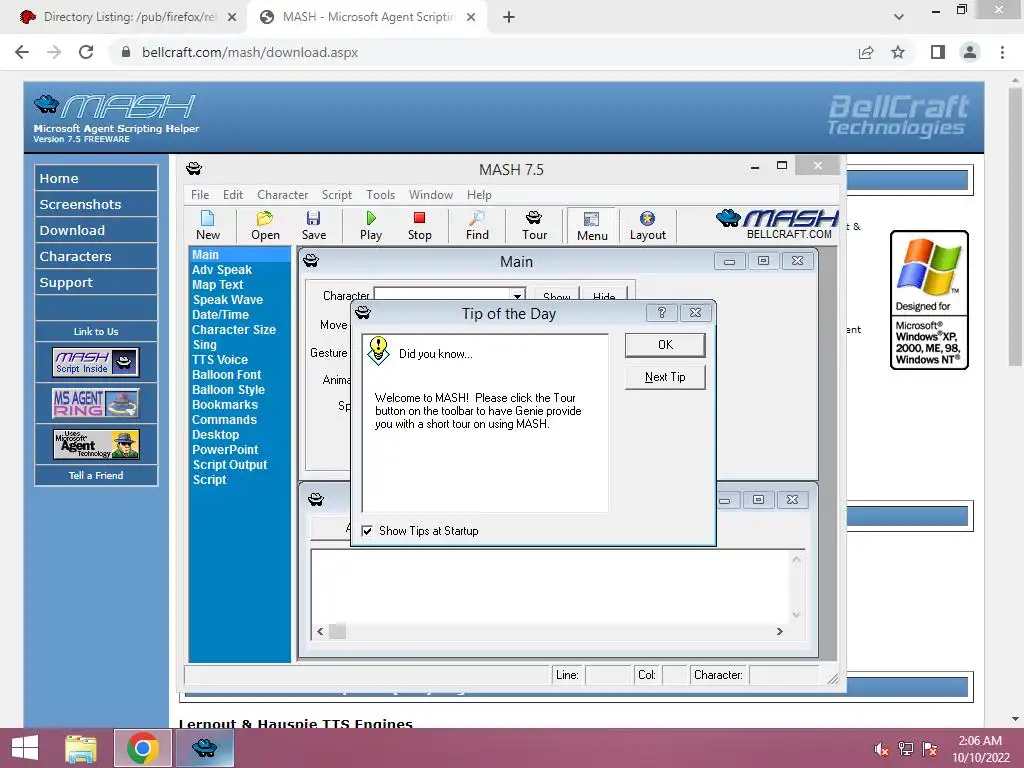Viewport: 1024px width, 768px height.
Task: Select Balloon Font in the MASH side list
Action: click(226, 375)
